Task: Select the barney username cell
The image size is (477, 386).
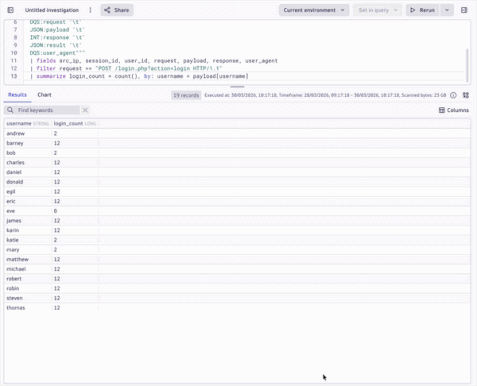Action: click(28, 143)
